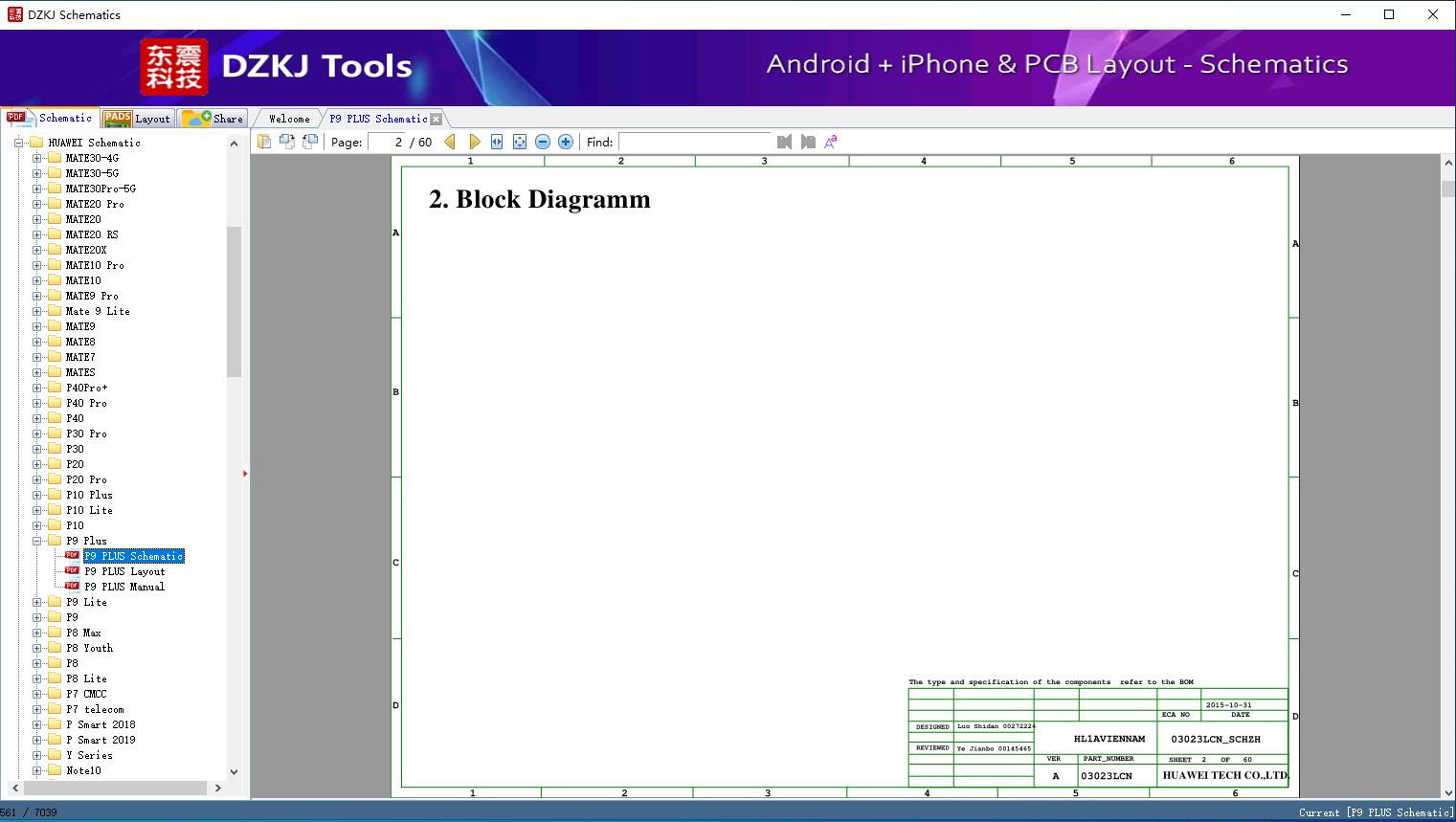The image size is (1456, 822).
Task: Select the MATE9 Pro folder
Action: tap(92, 296)
